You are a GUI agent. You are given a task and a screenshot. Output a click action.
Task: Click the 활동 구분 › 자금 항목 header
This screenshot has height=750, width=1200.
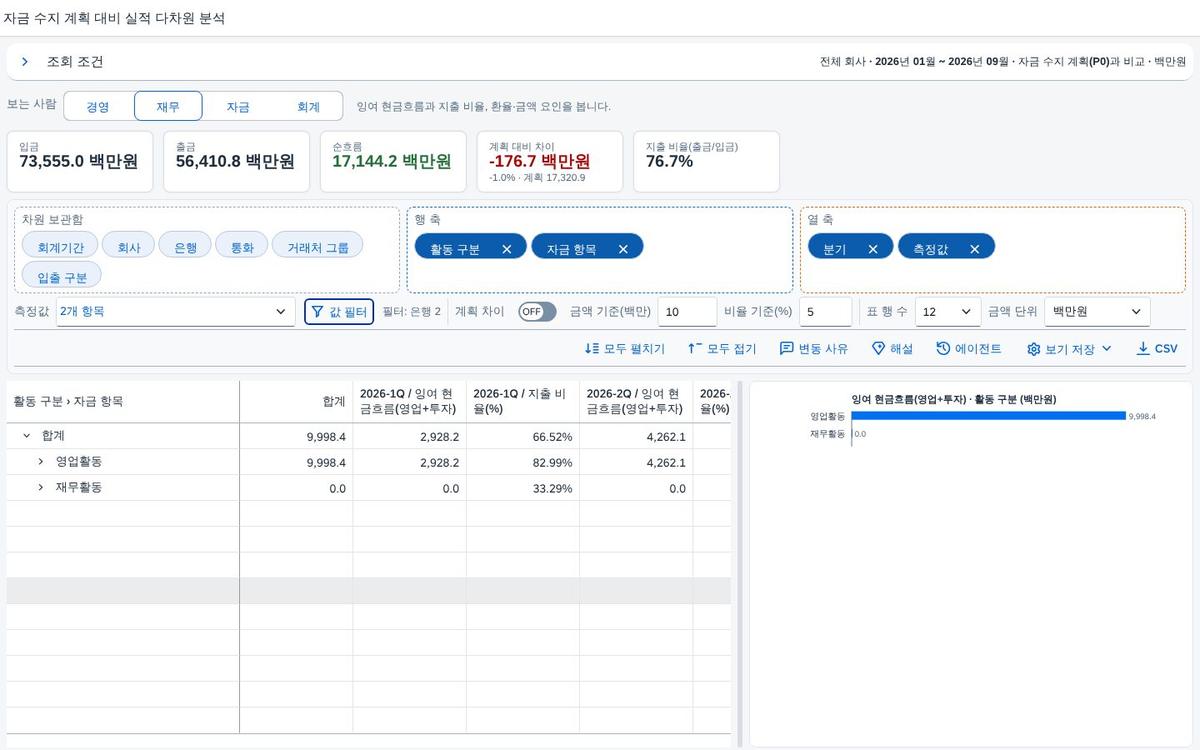click(x=123, y=401)
